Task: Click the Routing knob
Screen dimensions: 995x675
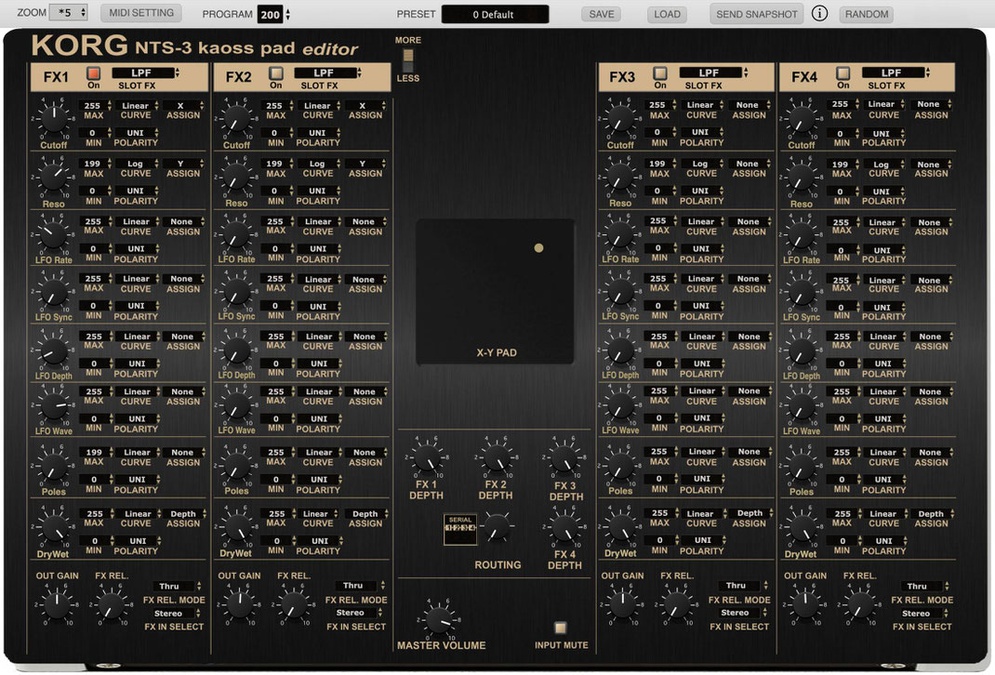Action: 496,526
